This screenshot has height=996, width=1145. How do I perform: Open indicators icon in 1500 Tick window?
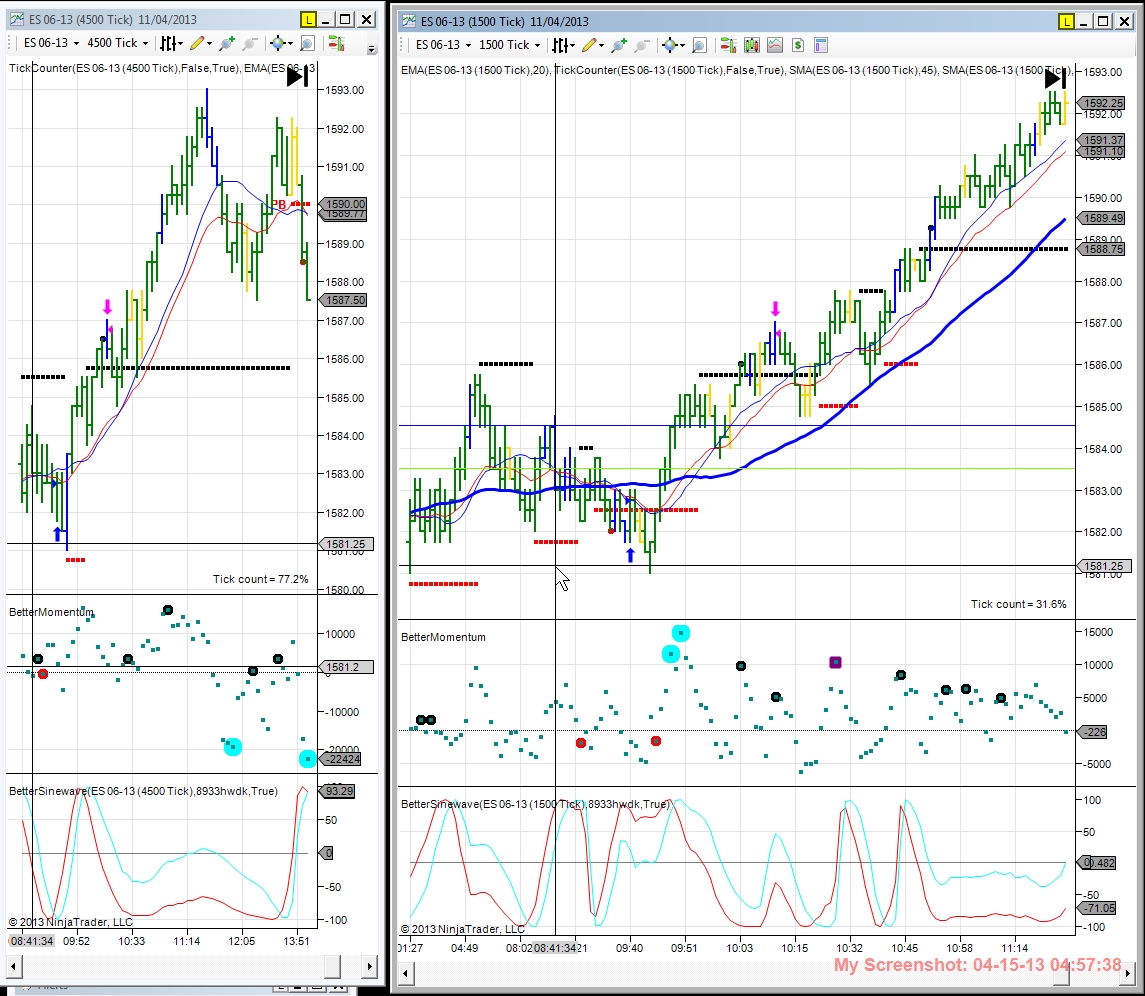pos(775,45)
